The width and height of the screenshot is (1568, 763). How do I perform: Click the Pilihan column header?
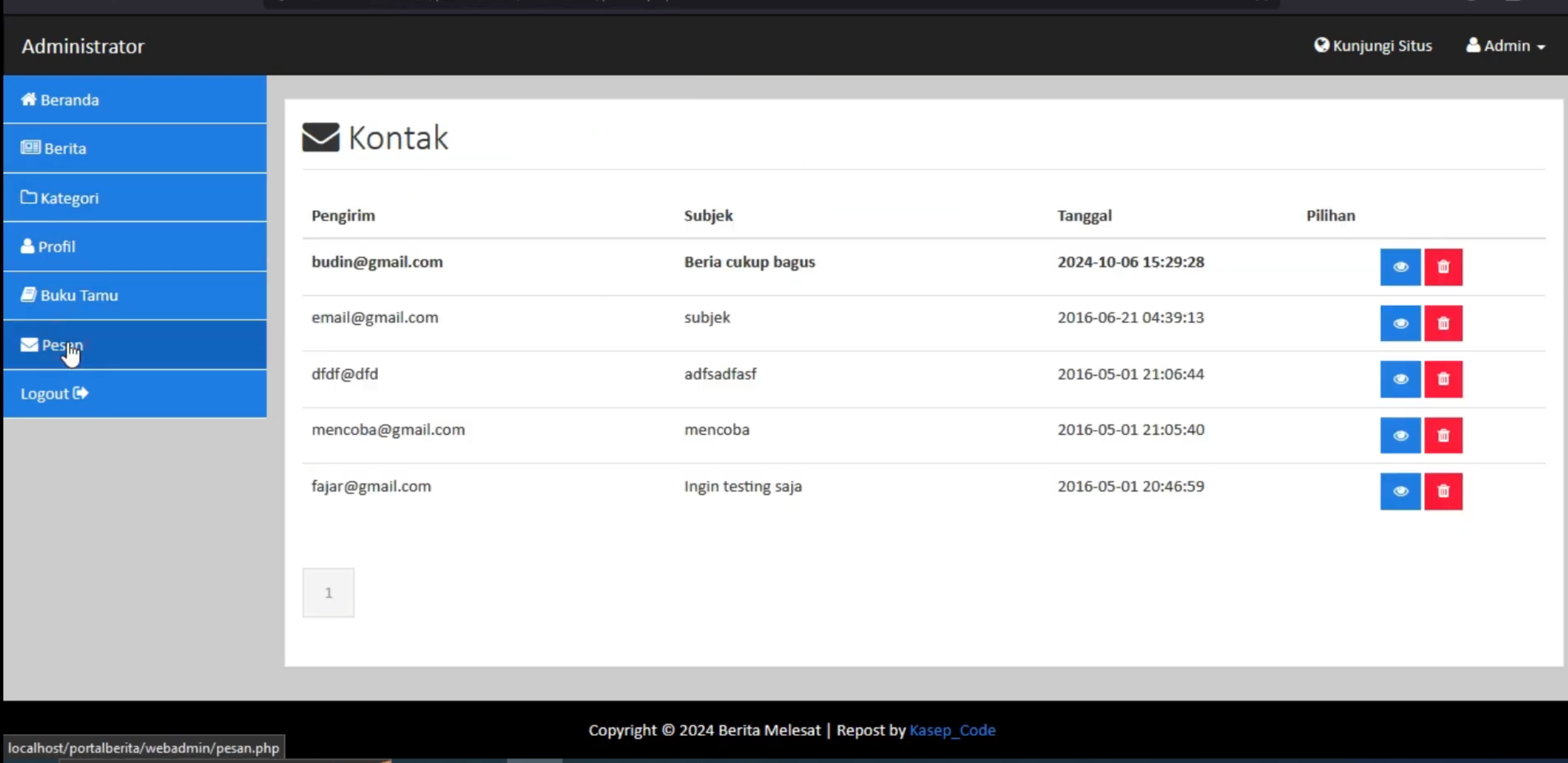[x=1331, y=216]
